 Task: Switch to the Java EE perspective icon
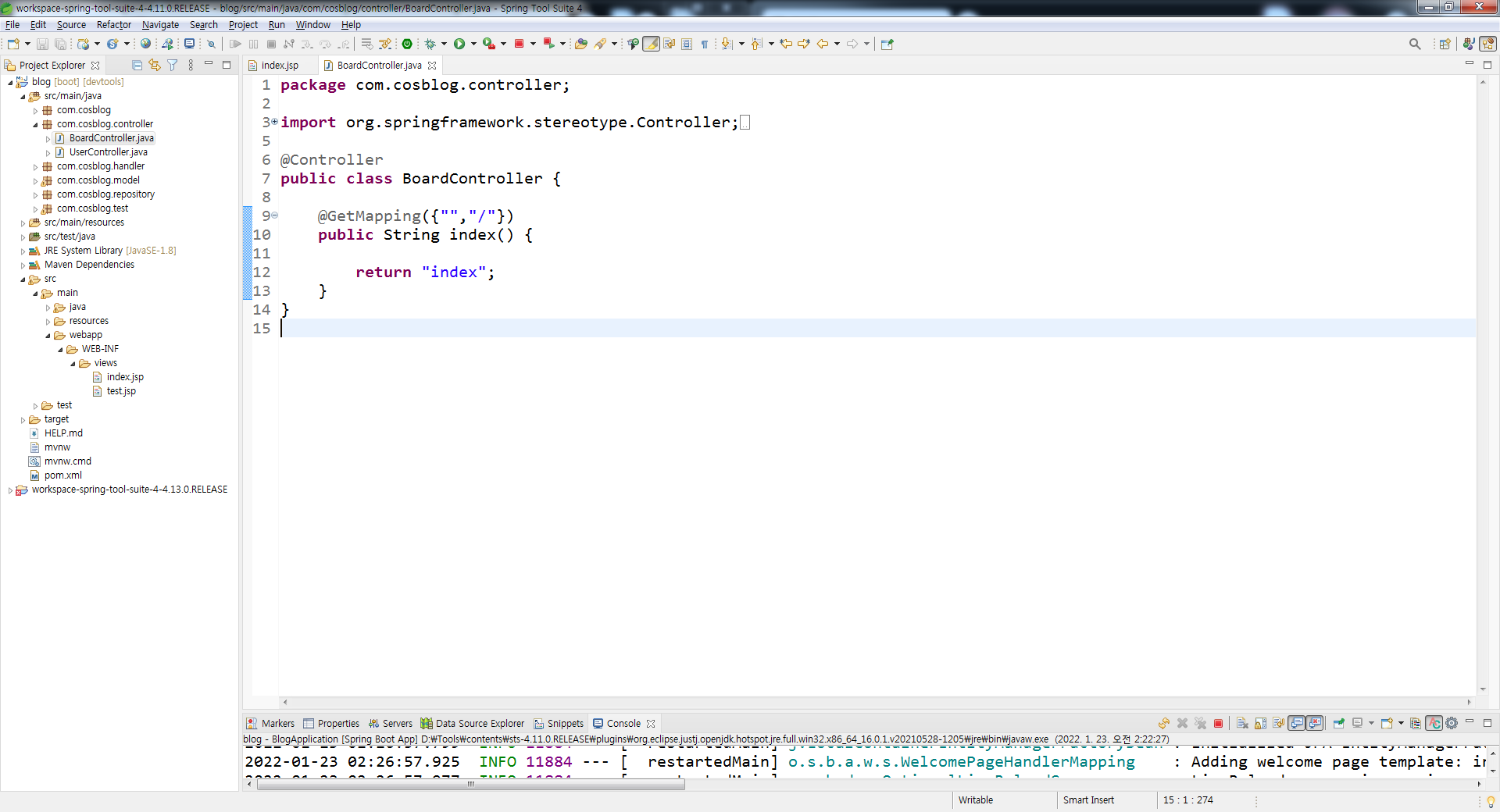[x=1469, y=44]
